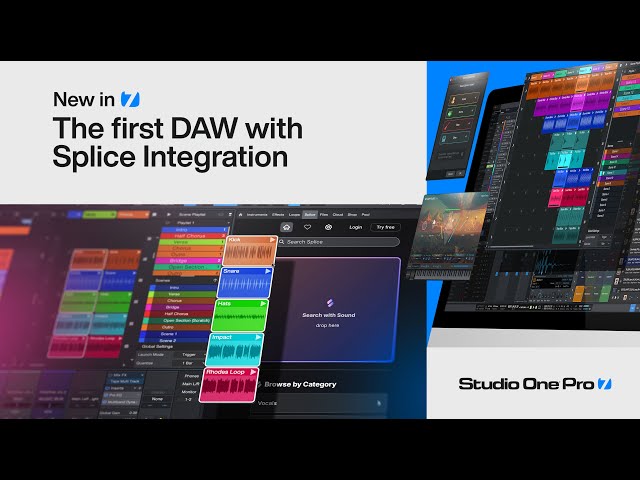This screenshot has height=480, width=640.
Task: Select the Splice browser tab
Action: coord(310,215)
